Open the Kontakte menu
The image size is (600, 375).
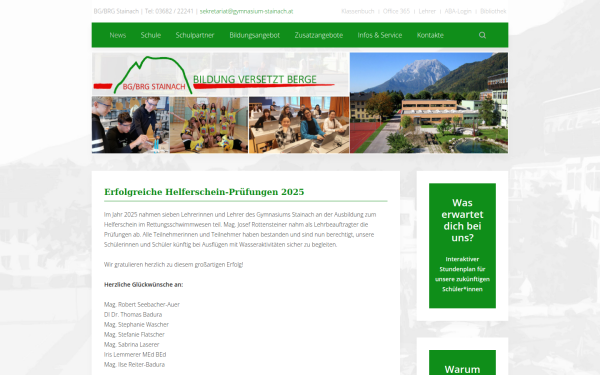pyautogui.click(x=430, y=35)
